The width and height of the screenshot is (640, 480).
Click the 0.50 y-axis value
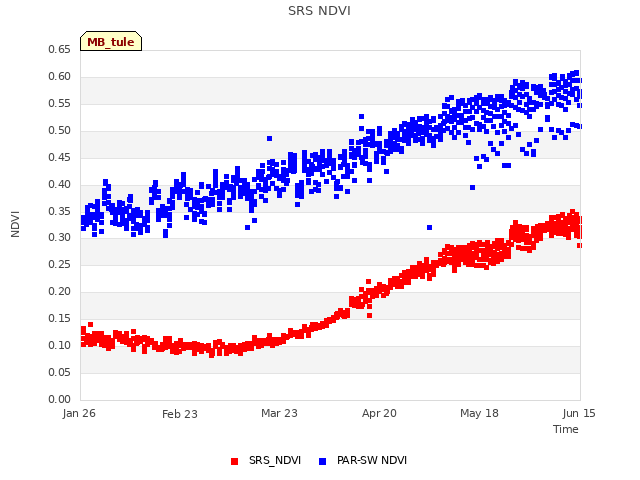tap(59, 130)
